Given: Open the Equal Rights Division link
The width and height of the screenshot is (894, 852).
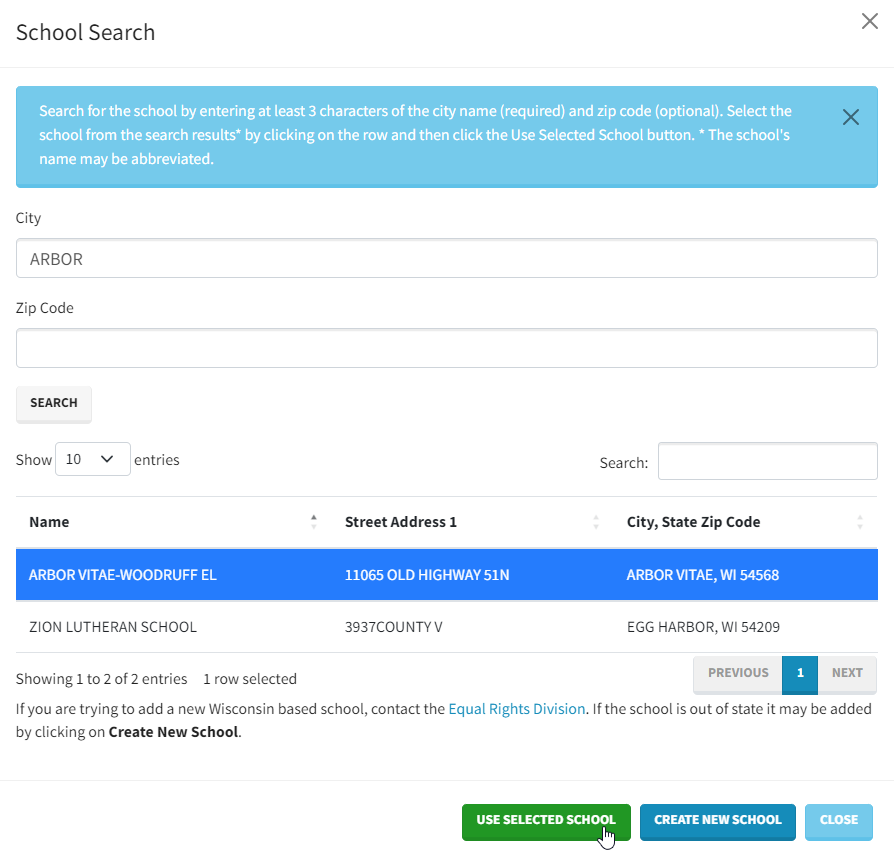Looking at the screenshot, I should (516, 709).
